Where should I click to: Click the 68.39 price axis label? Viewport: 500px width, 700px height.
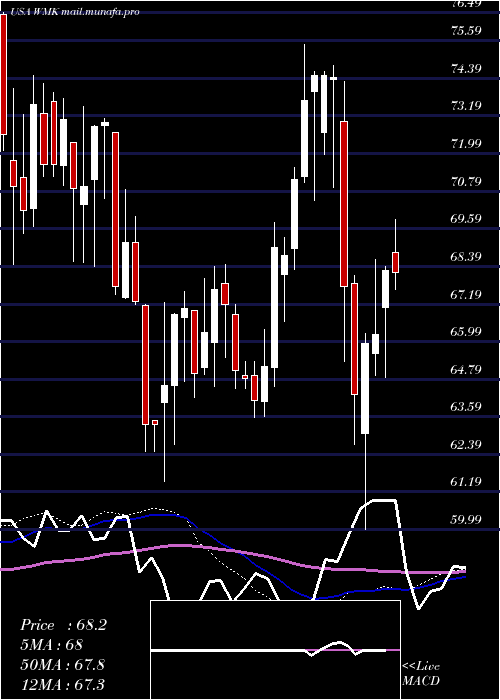(x=467, y=256)
